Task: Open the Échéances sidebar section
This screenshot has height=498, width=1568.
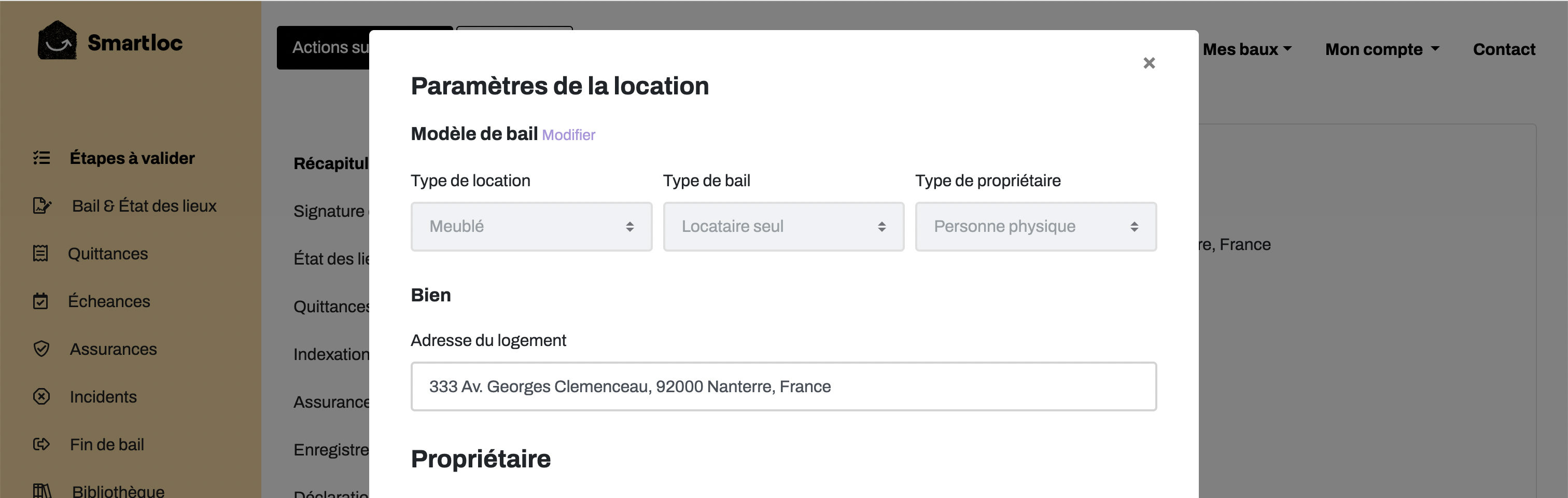Action: 109,301
